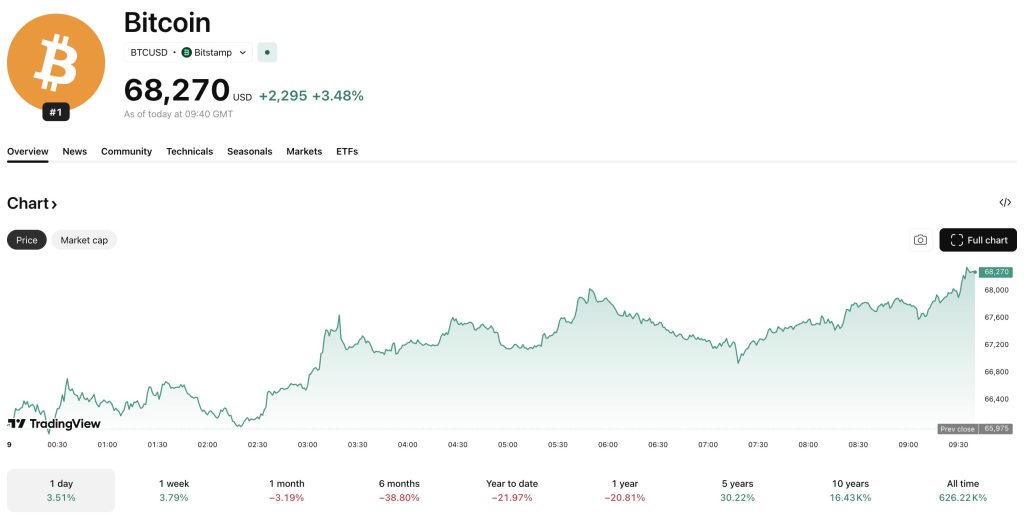Choose the 6 months range
The width and height of the screenshot is (1024, 518).
[399, 490]
